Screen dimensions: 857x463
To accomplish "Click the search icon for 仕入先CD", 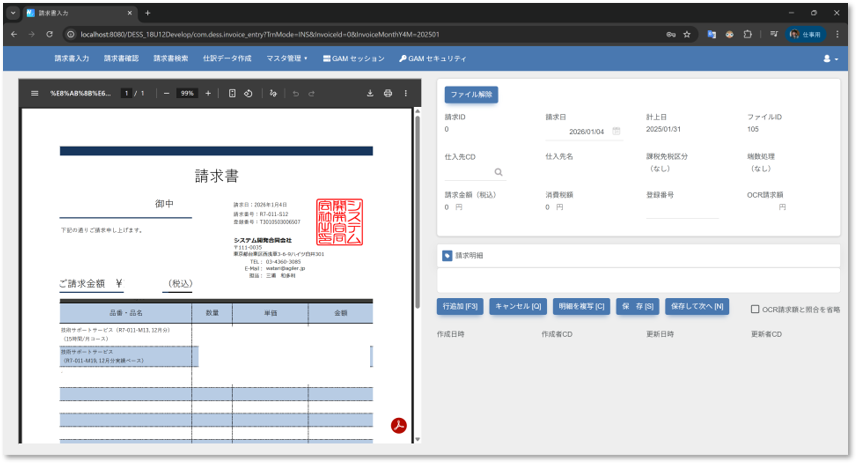I will coord(497,172).
